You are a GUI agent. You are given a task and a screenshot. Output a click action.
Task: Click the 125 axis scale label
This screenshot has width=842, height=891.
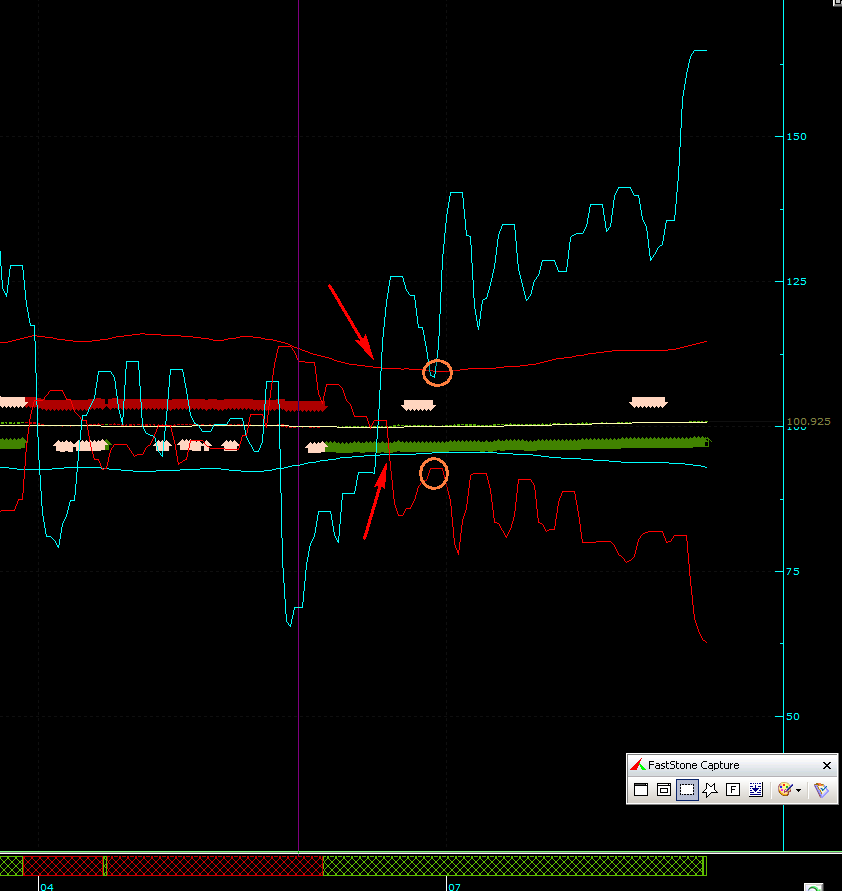[796, 281]
